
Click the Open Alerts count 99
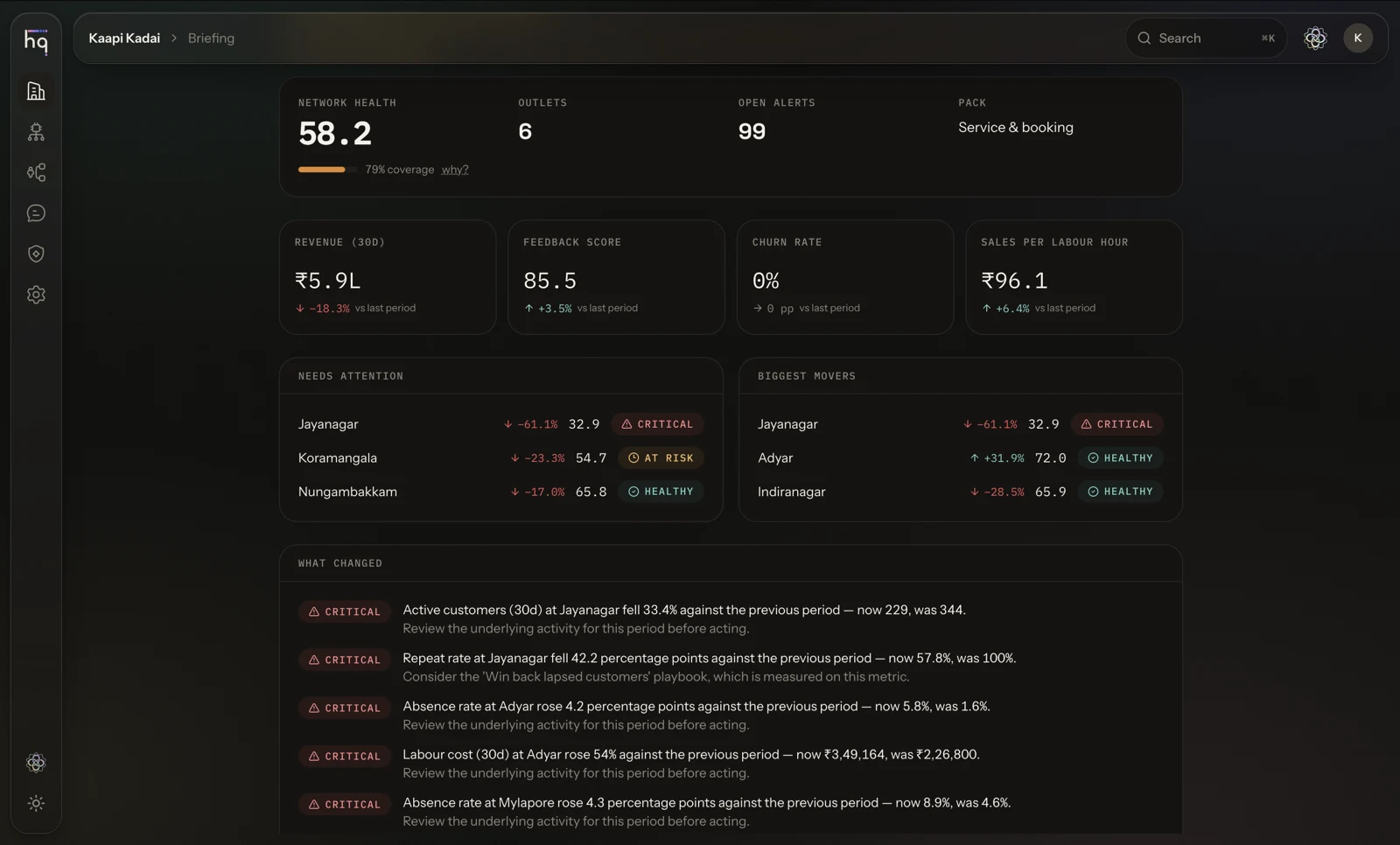click(x=752, y=131)
